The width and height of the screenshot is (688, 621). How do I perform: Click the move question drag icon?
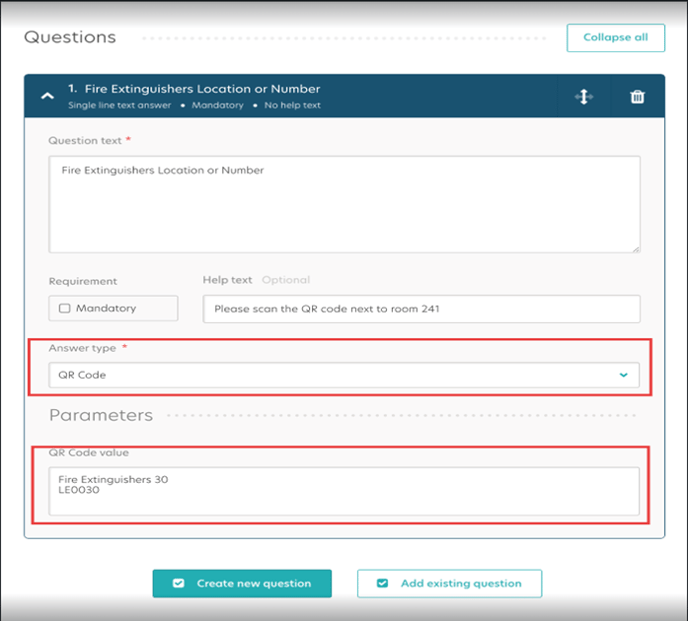coord(584,96)
